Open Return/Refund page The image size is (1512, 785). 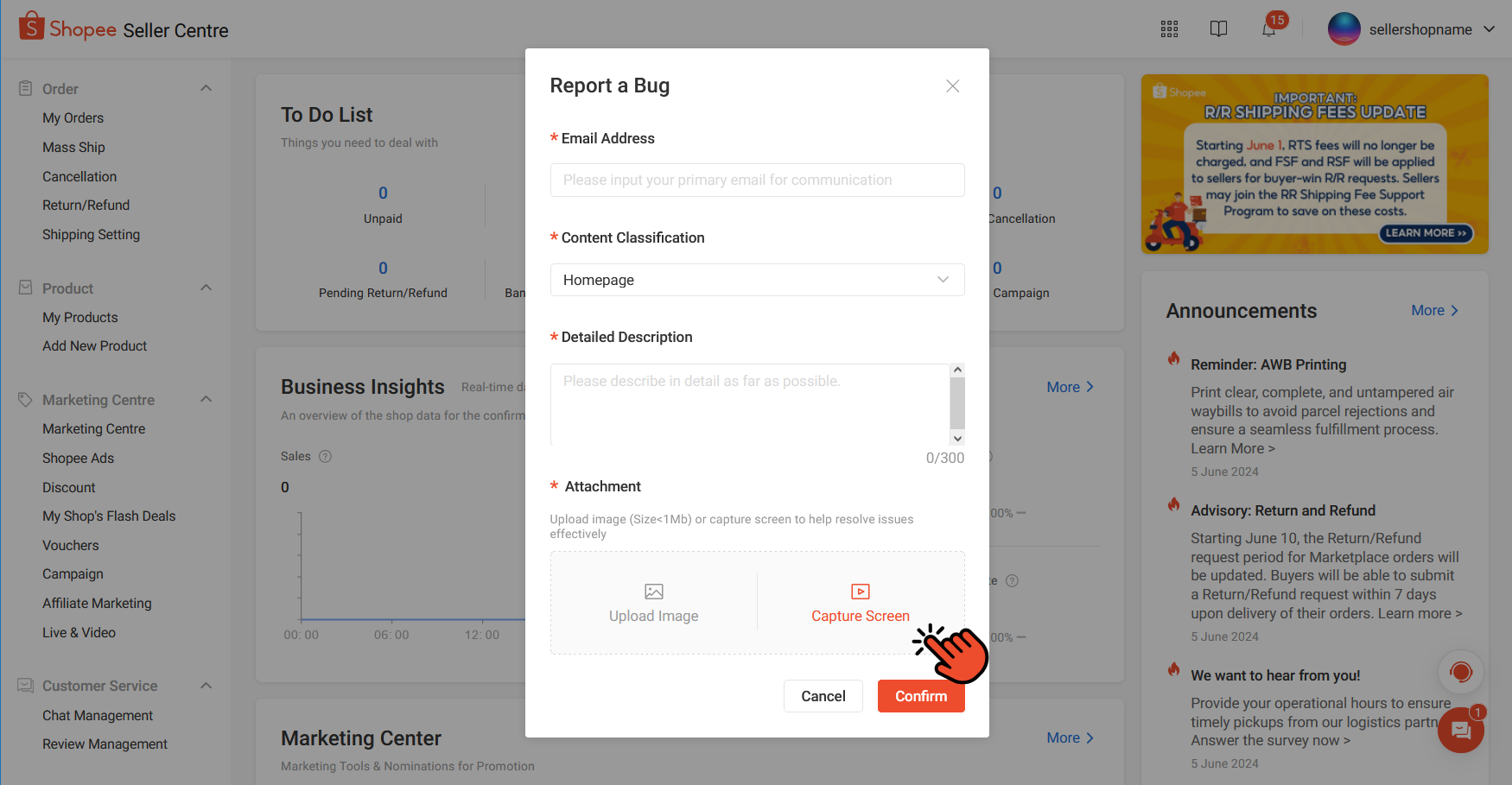pyautogui.click(x=86, y=206)
